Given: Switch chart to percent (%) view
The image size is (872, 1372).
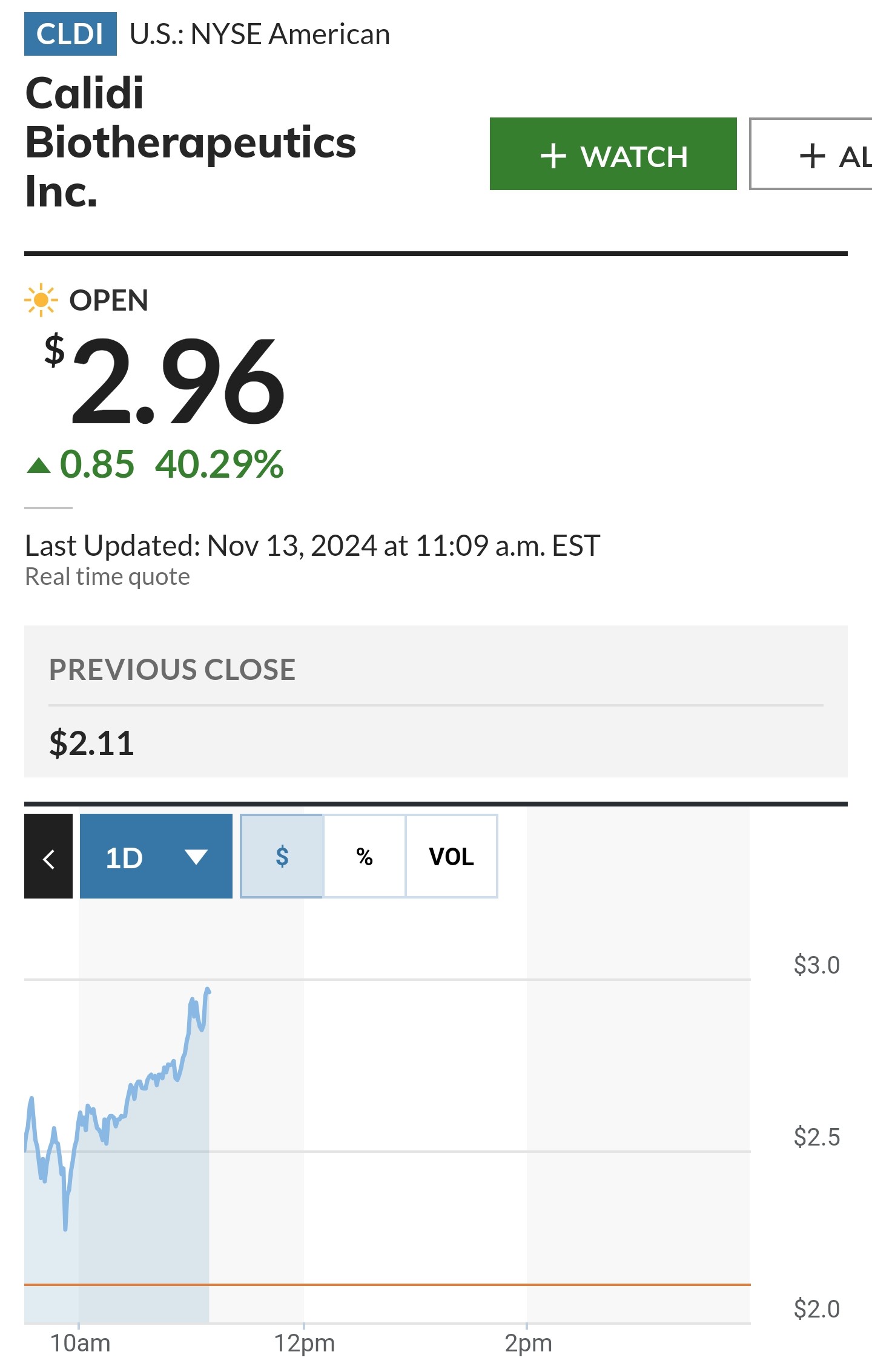Looking at the screenshot, I should click(x=365, y=856).
